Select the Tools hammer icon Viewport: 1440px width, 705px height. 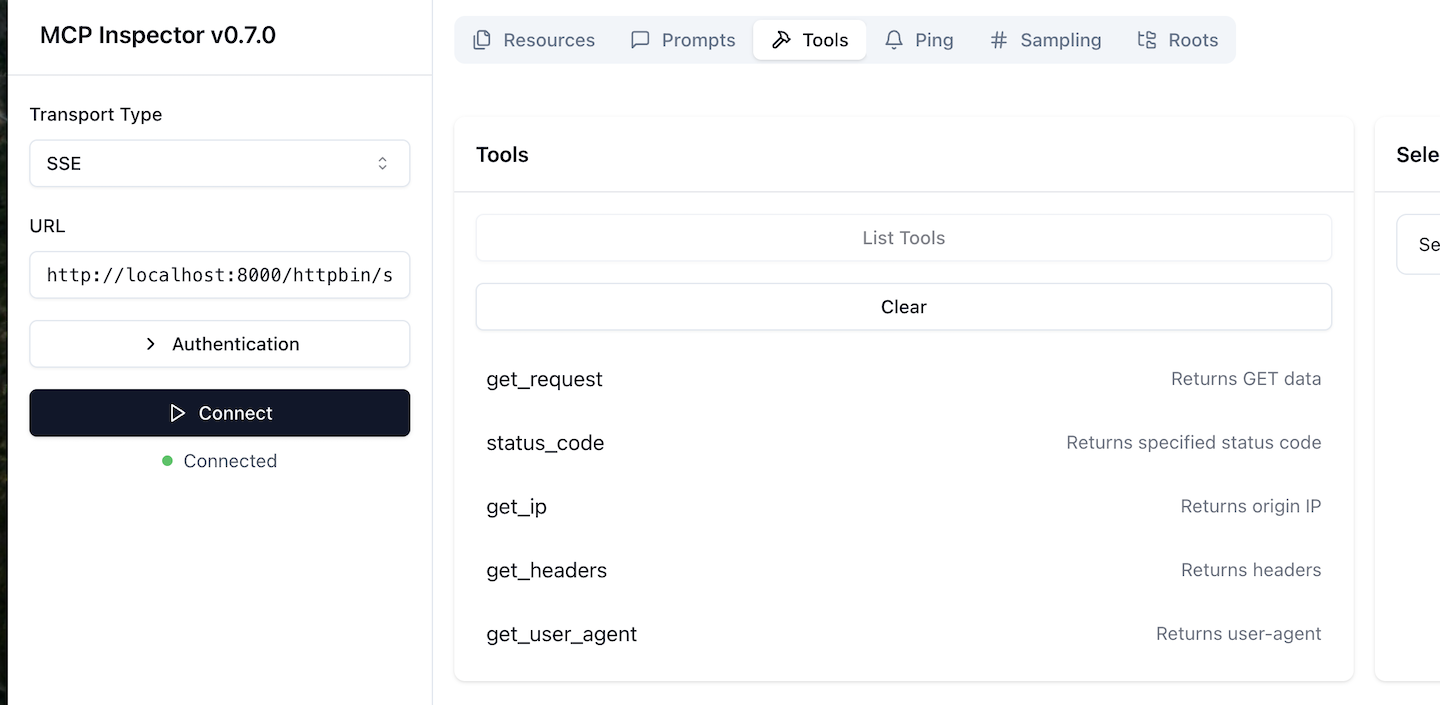click(x=781, y=39)
